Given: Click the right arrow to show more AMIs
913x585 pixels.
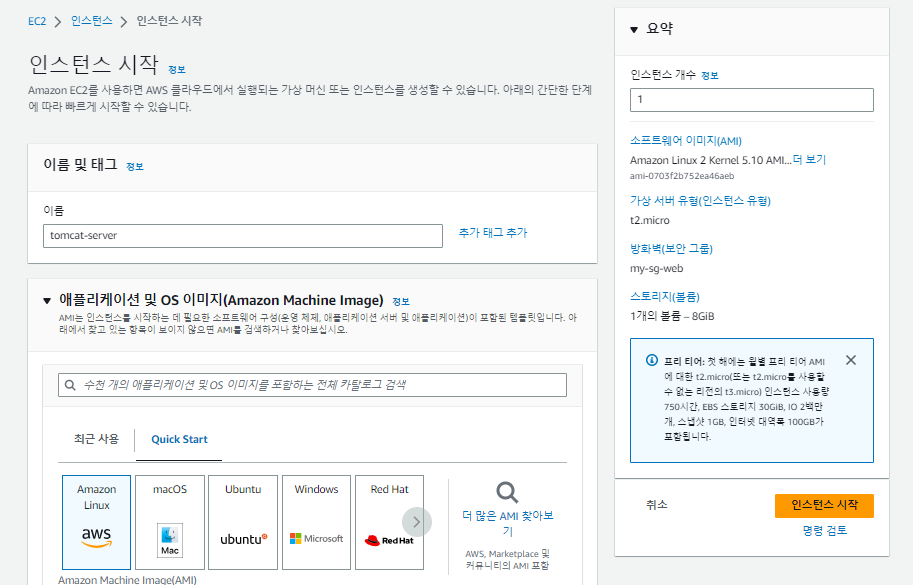Looking at the screenshot, I should (x=417, y=522).
